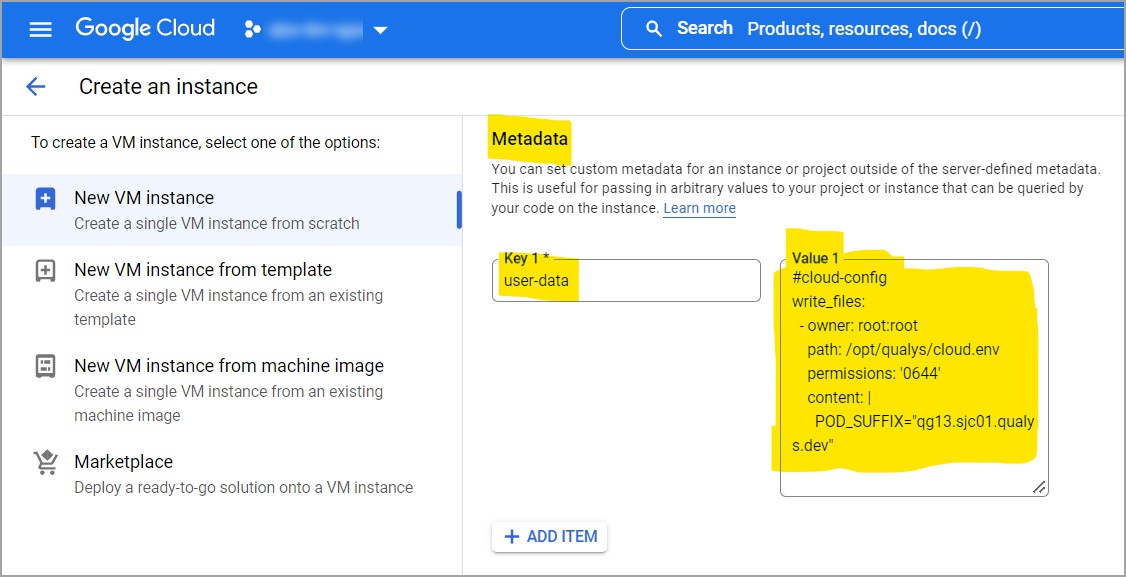Click "Create a single VM instance from scratch" text
This screenshot has width=1126, height=577.
(217, 223)
